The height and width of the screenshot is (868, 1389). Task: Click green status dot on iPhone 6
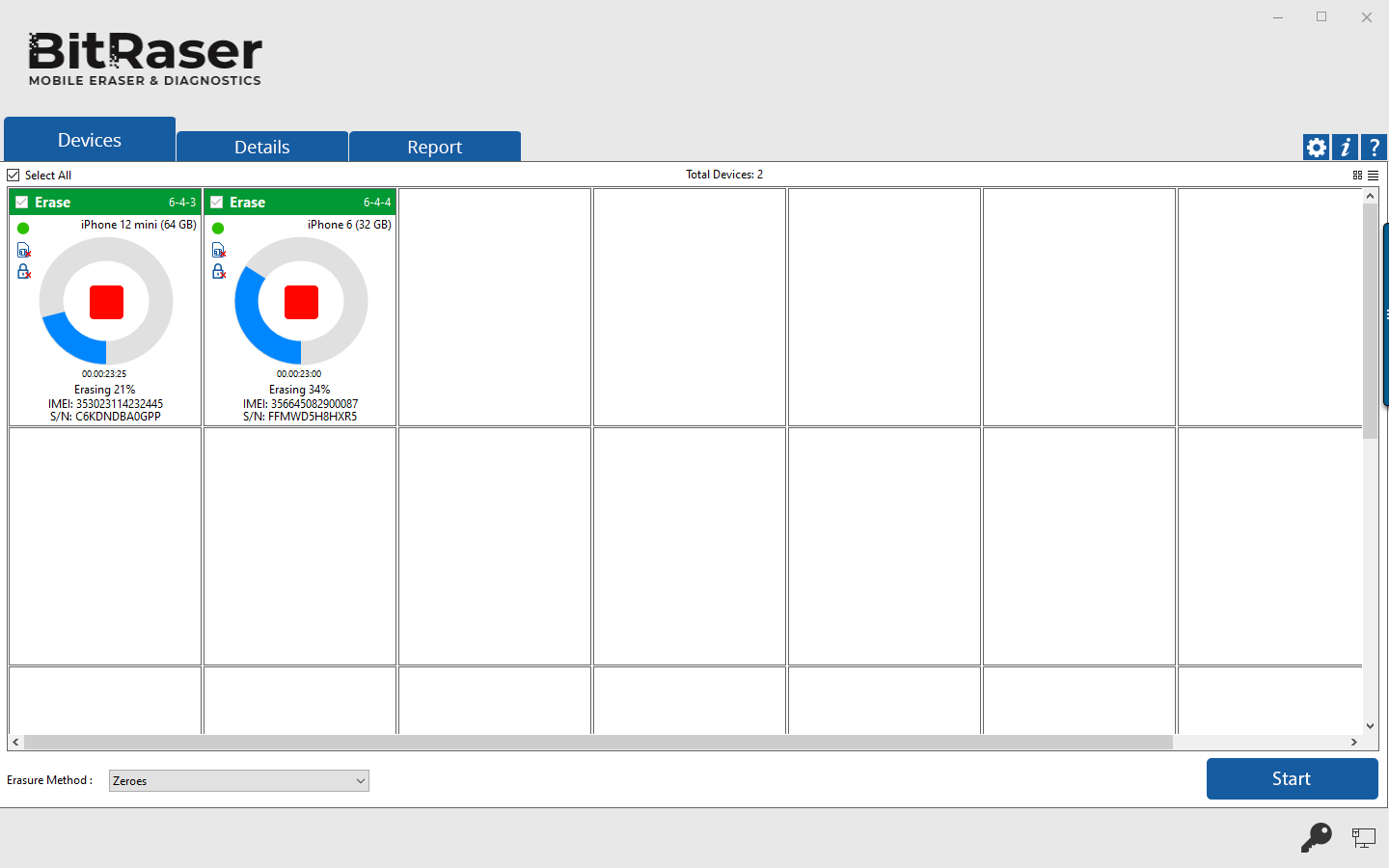(218, 229)
